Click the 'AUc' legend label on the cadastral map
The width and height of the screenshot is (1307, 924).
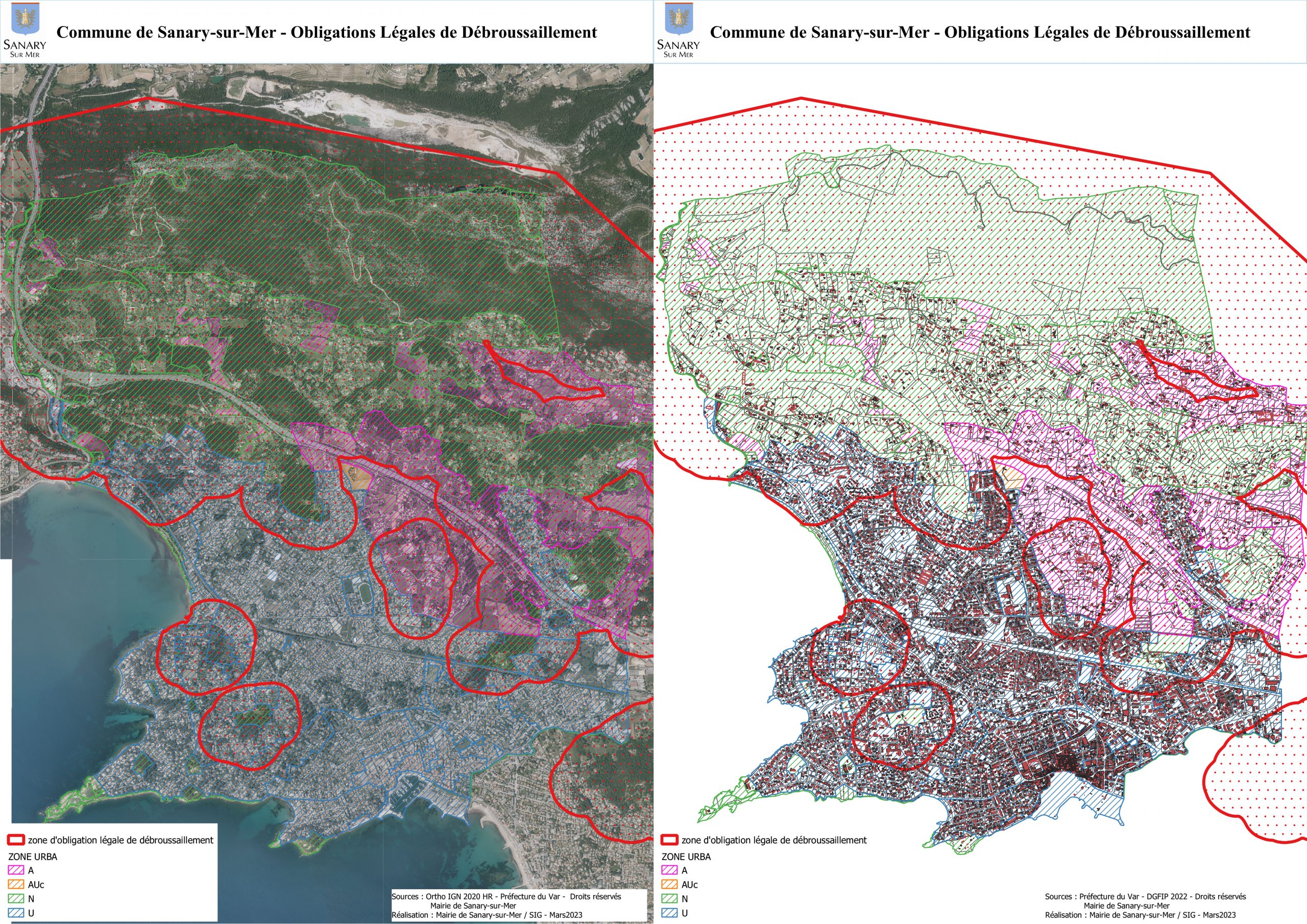(x=689, y=885)
